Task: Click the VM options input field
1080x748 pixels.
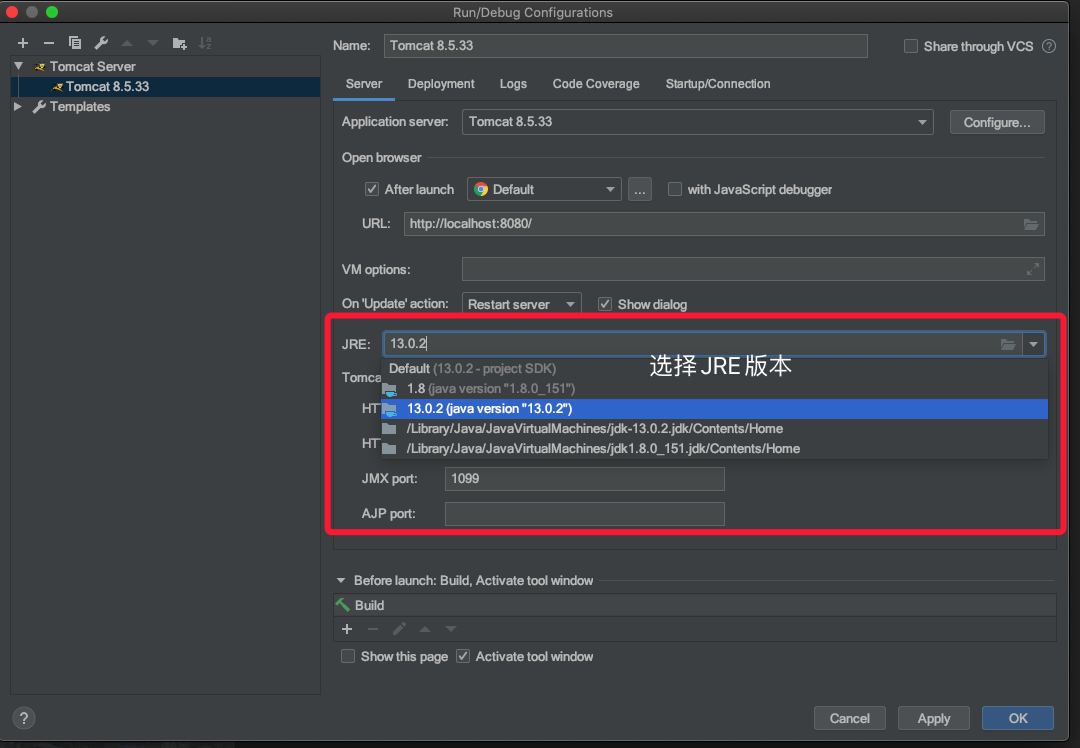Action: [x=753, y=269]
